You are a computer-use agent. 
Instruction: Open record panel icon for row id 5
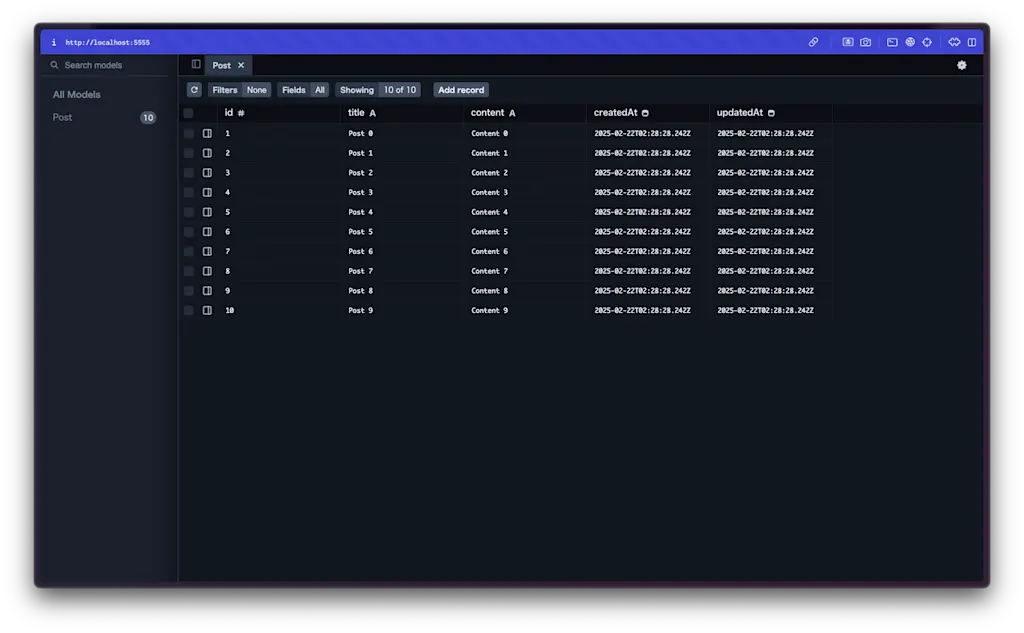coord(207,212)
